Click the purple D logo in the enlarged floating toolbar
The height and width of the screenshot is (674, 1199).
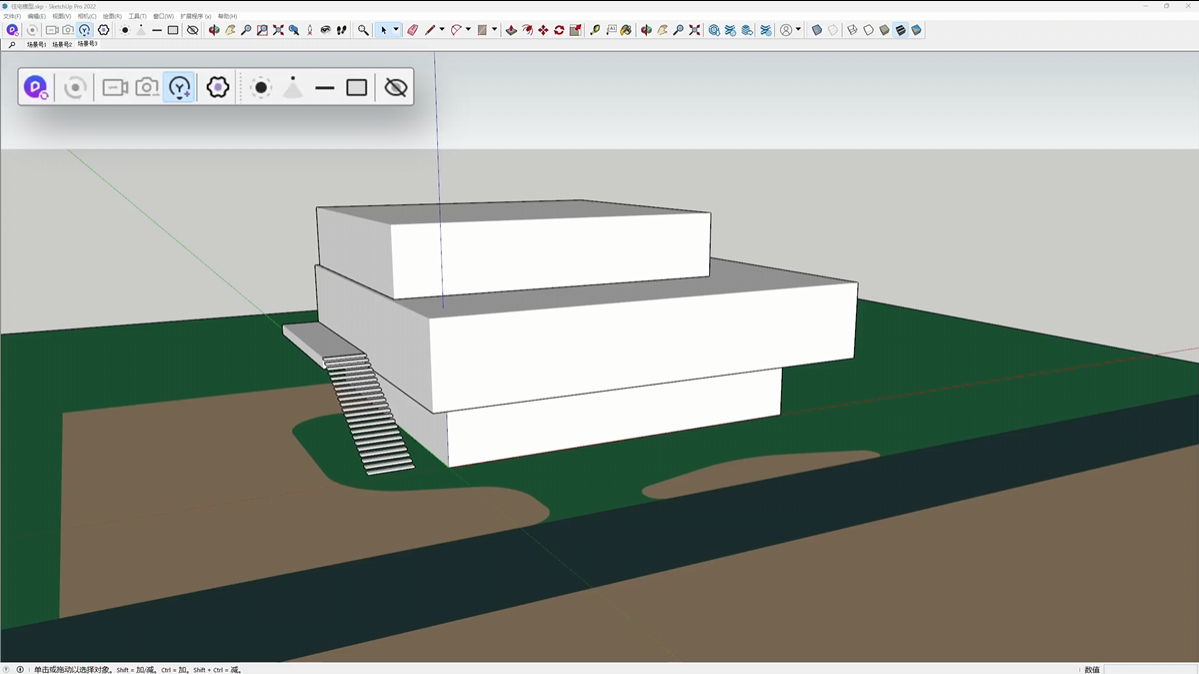[36, 88]
